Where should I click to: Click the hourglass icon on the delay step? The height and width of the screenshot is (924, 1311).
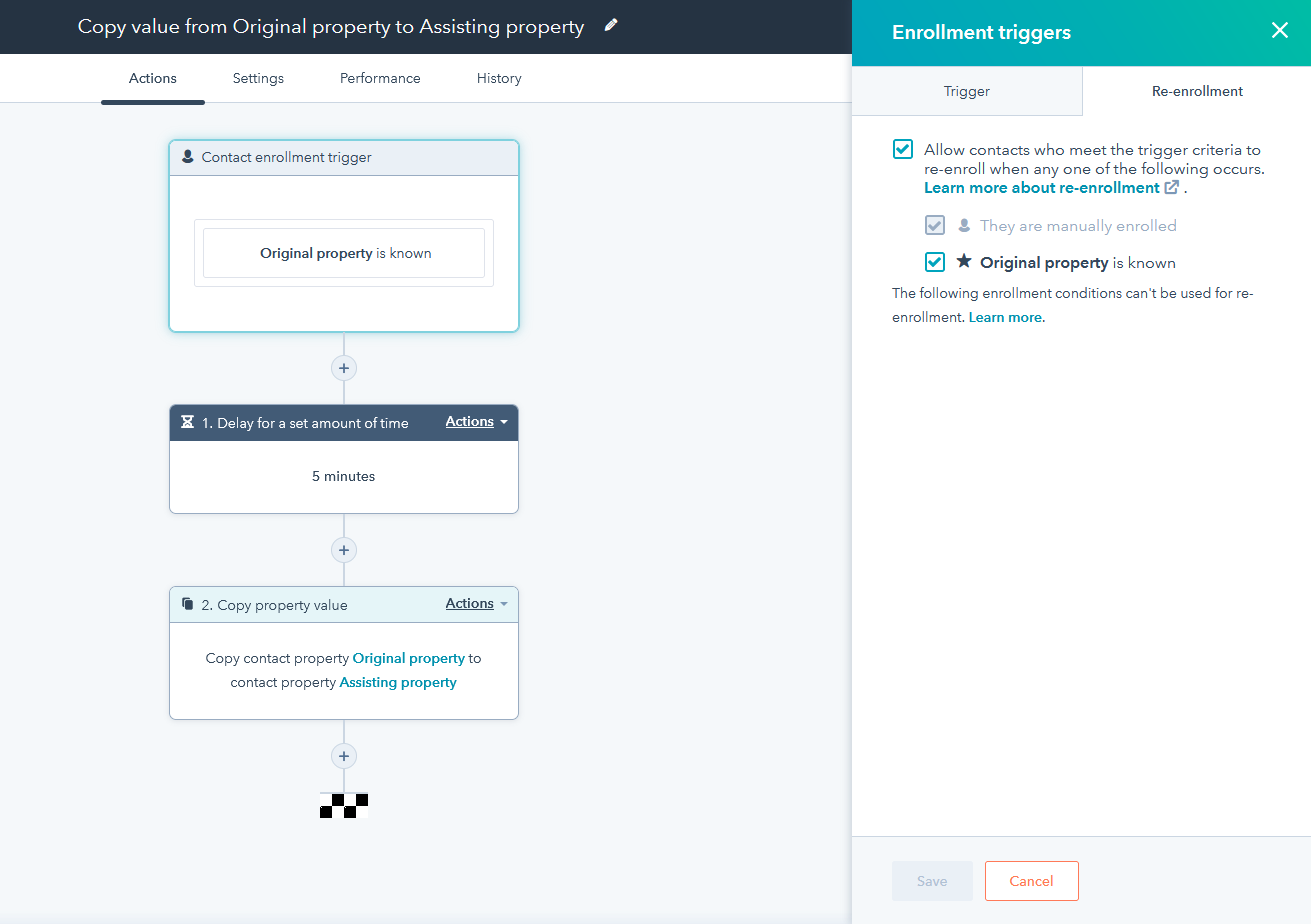tap(187, 422)
